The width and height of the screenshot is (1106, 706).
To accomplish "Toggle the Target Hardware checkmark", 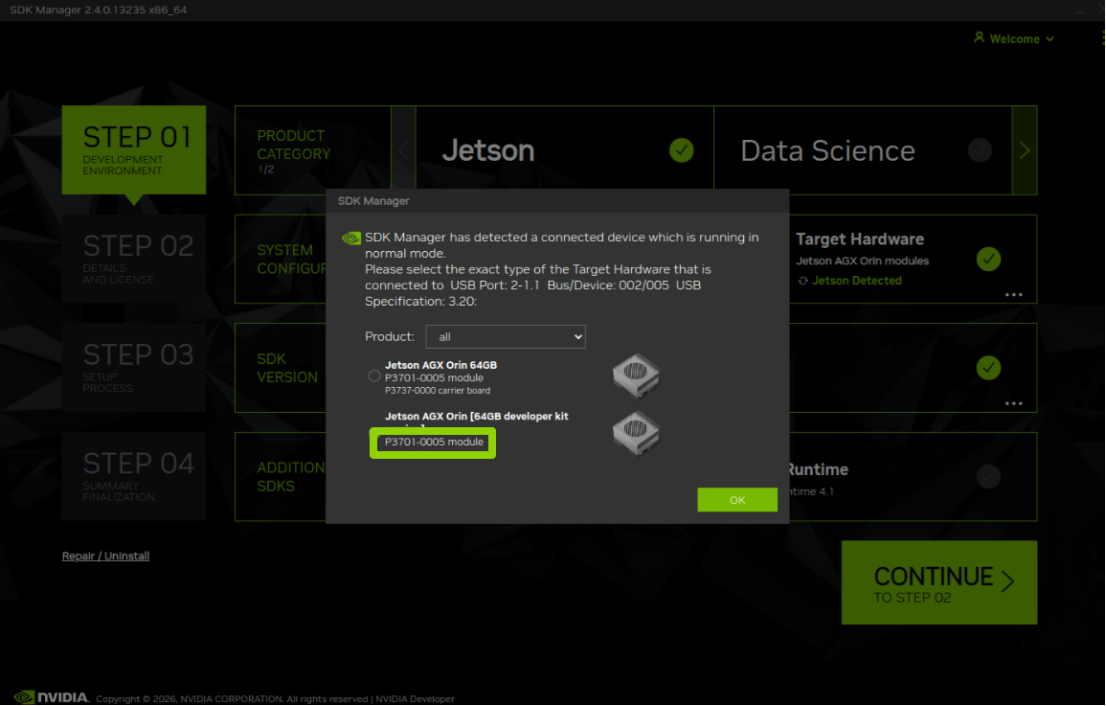I will pos(988,259).
